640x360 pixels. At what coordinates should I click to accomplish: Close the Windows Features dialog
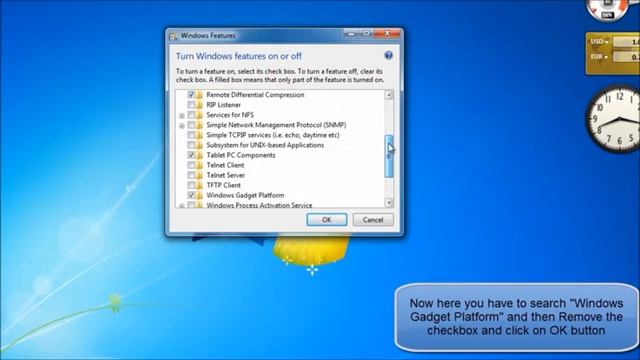[388, 33]
